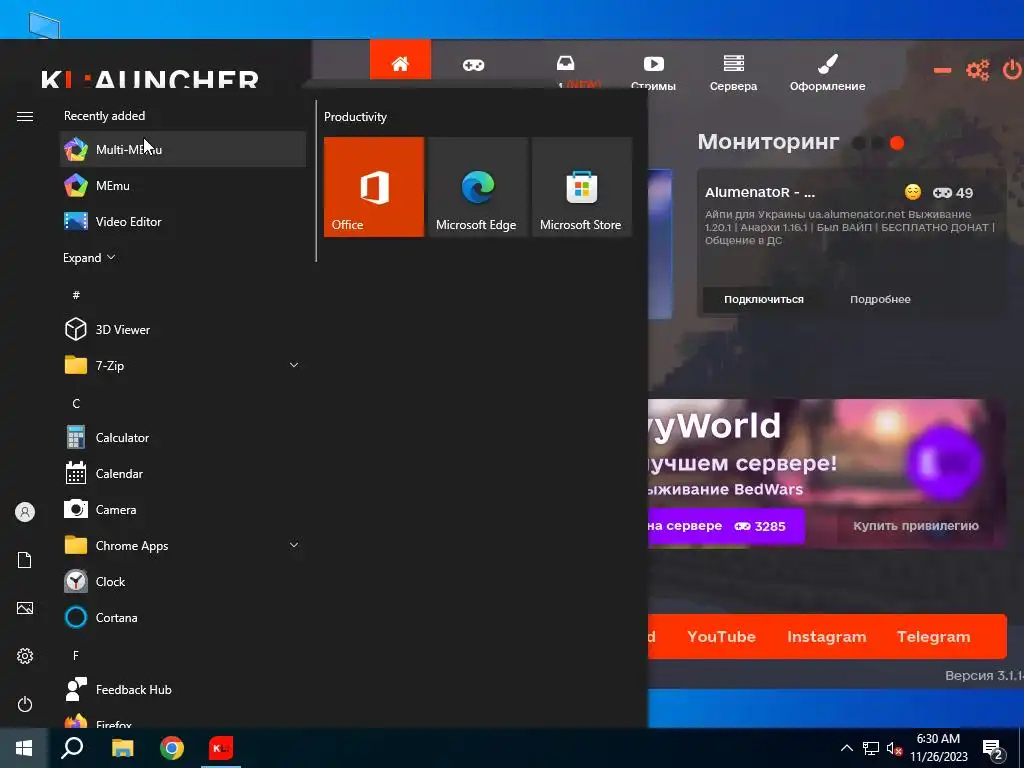This screenshot has width=1024, height=768.
Task: Open the Стримы tab
Action: tap(653, 72)
